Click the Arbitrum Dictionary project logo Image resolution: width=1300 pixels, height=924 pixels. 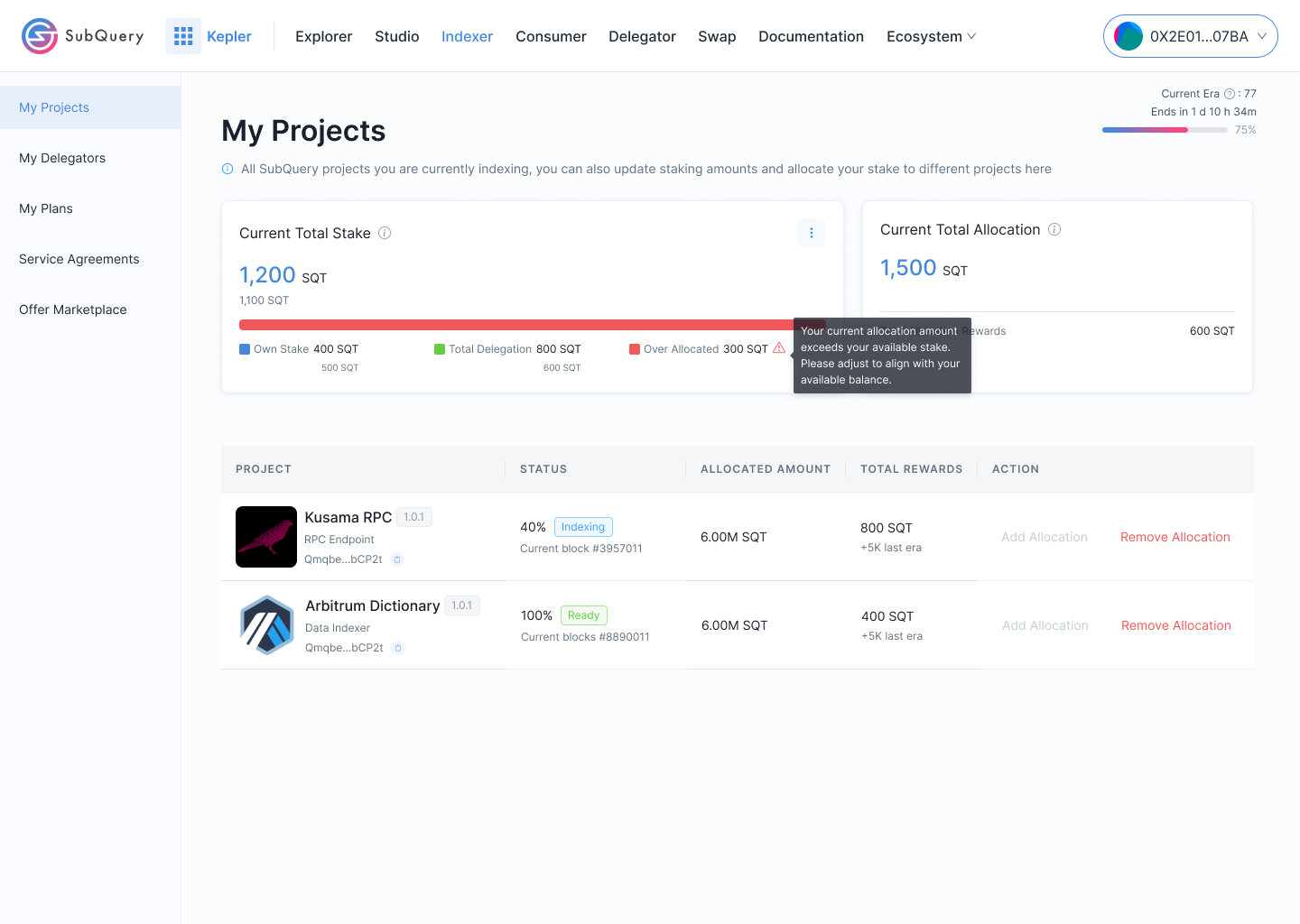tap(267, 625)
